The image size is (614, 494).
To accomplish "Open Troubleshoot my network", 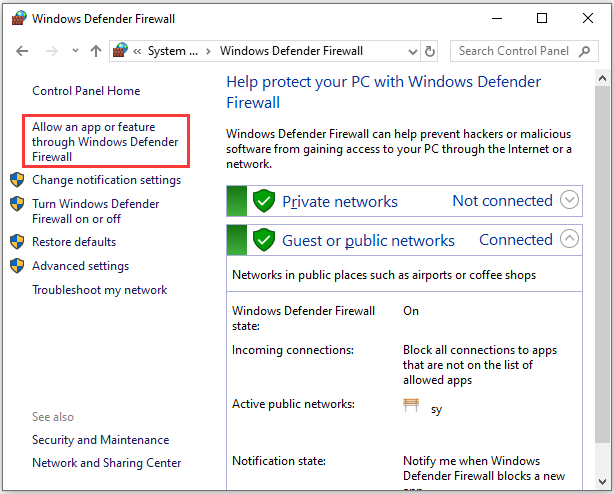I will 99,290.
